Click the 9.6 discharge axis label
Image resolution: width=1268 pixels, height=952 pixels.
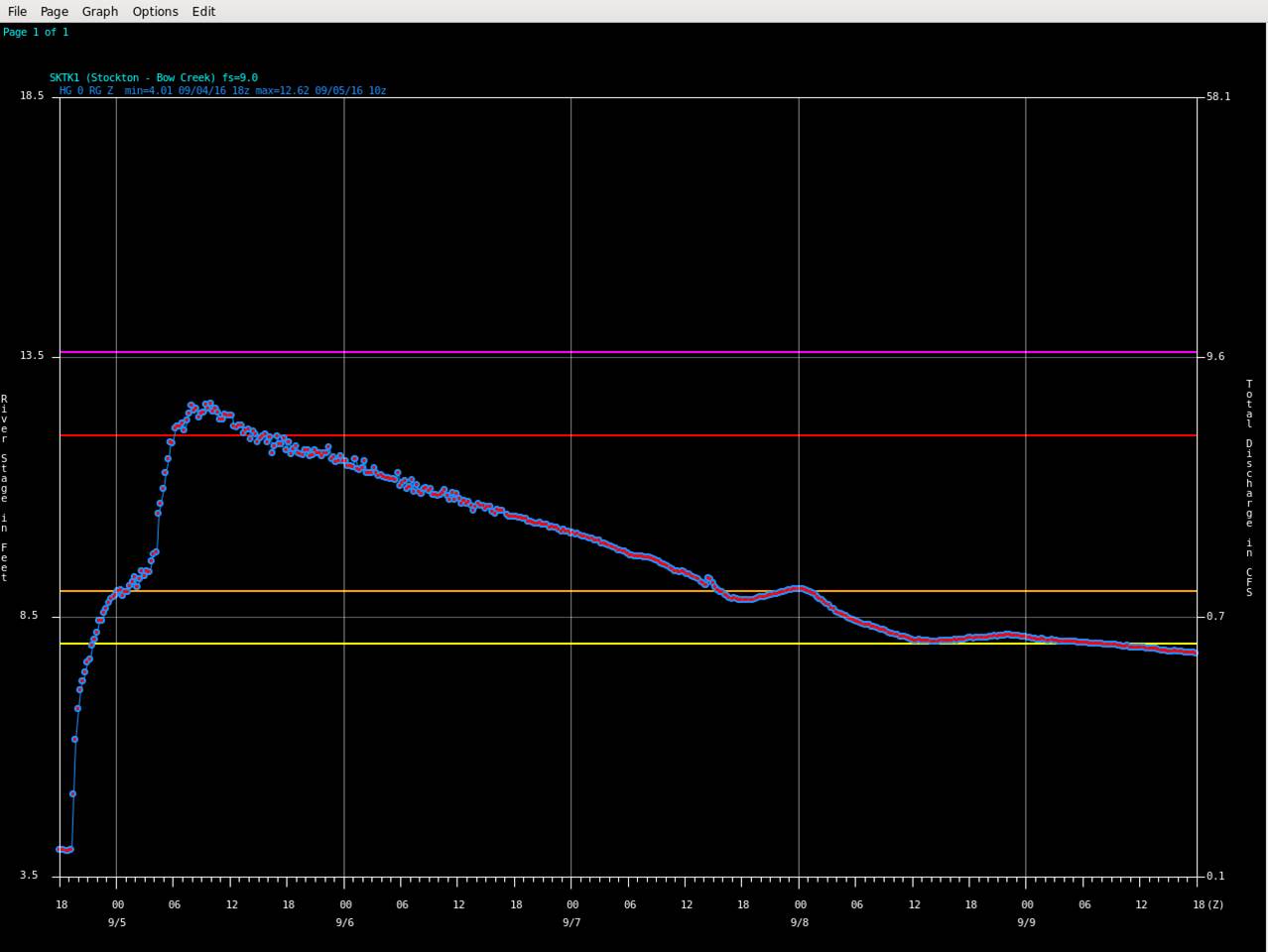click(x=1215, y=356)
